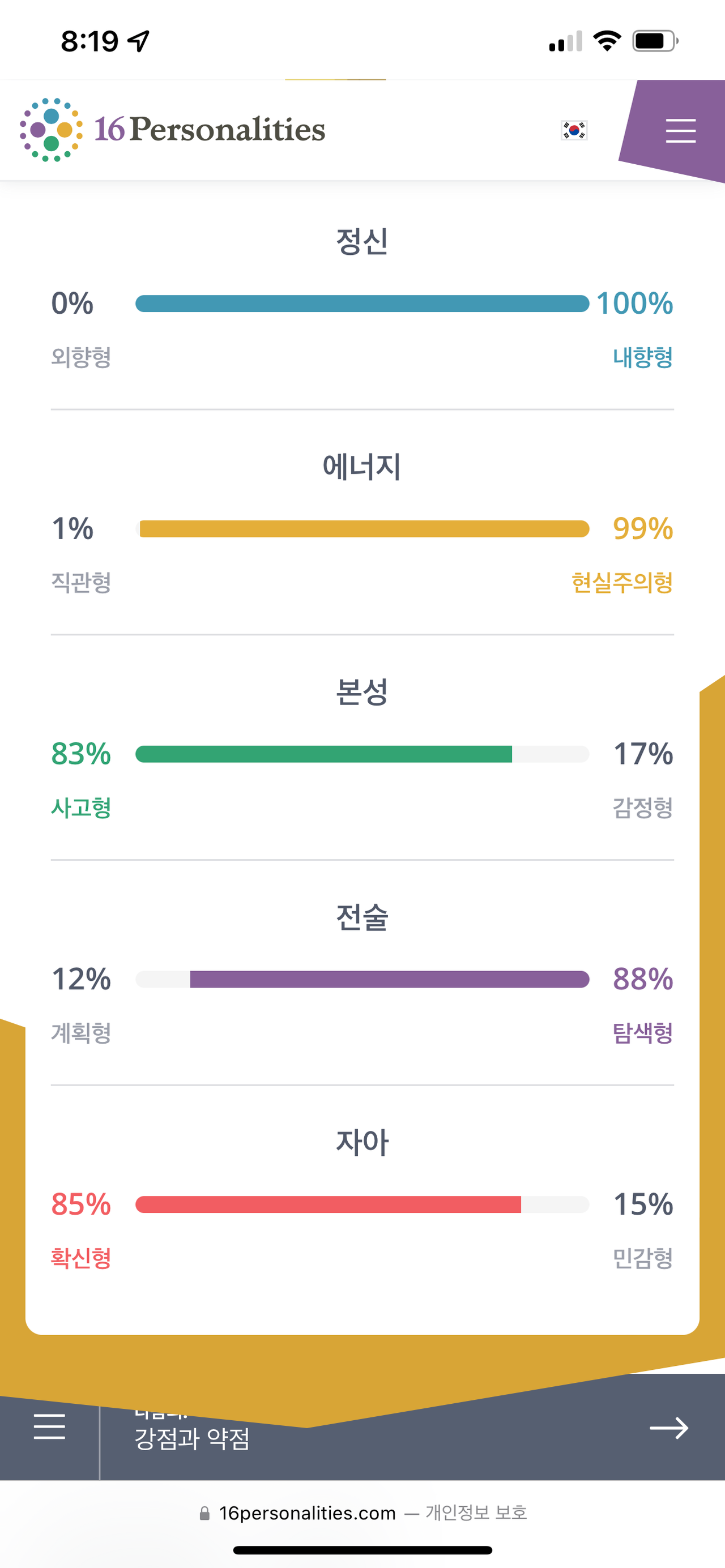This screenshot has height=1568, width=725.
Task: Select the 사고형 label
Action: coord(81,807)
